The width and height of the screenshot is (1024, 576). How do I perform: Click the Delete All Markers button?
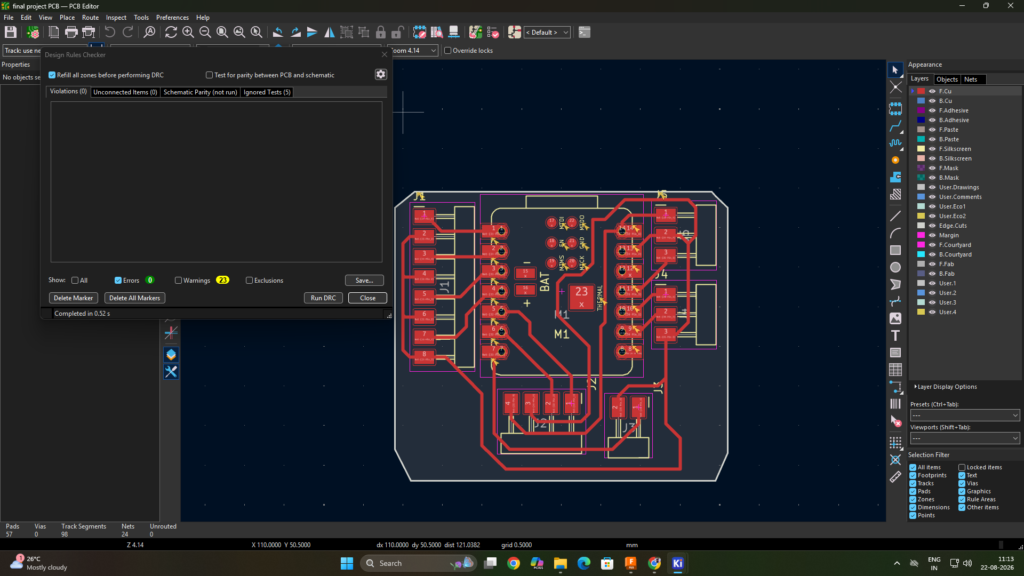click(135, 298)
